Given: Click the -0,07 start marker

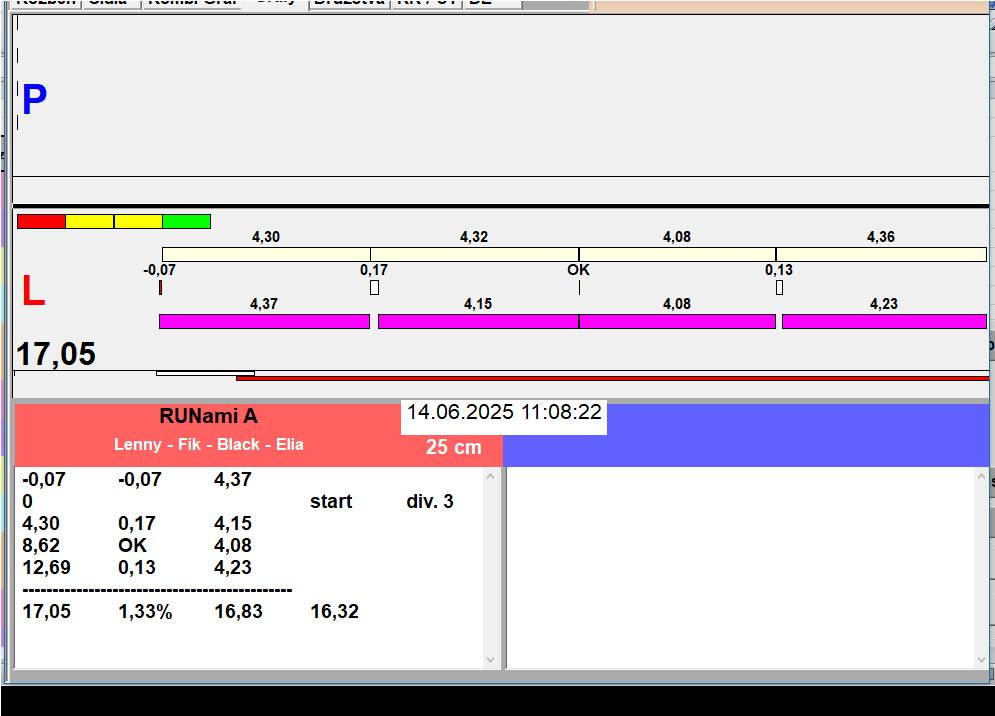Looking at the screenshot, I should [x=161, y=288].
